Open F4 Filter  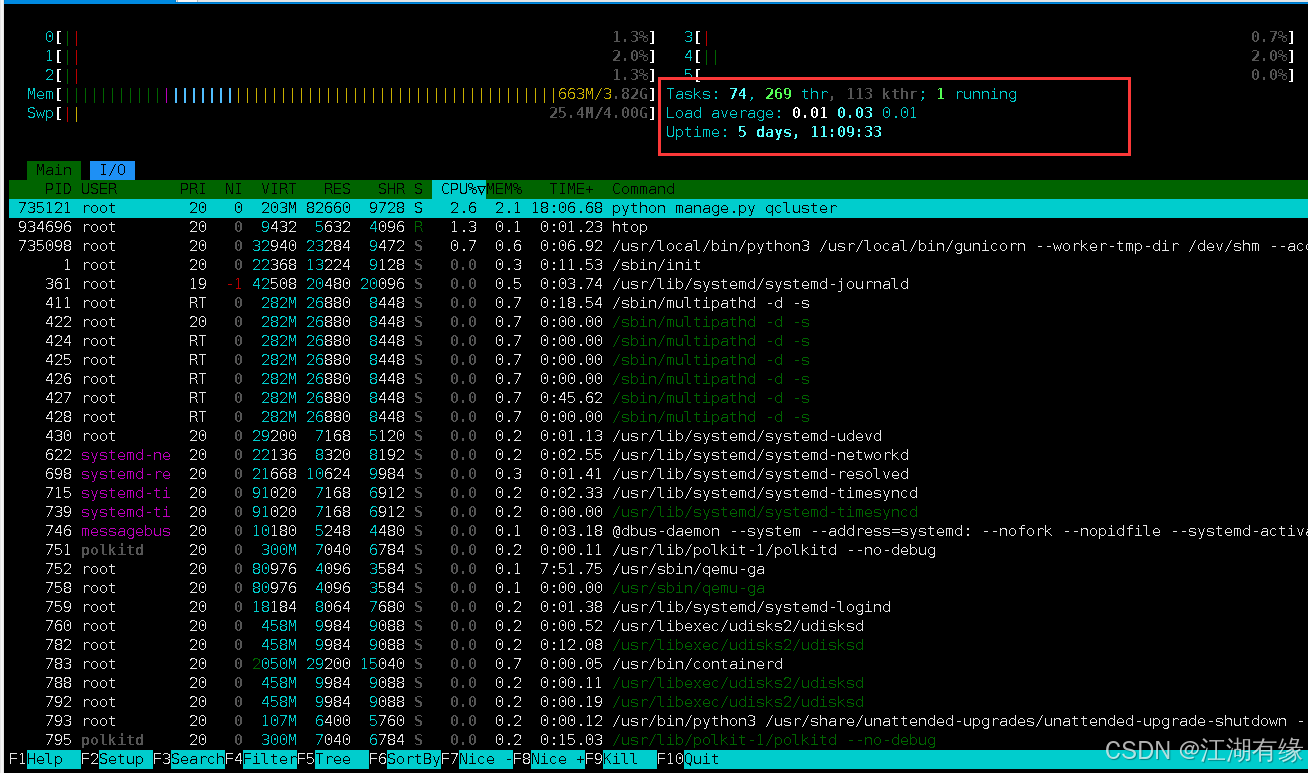(261, 759)
